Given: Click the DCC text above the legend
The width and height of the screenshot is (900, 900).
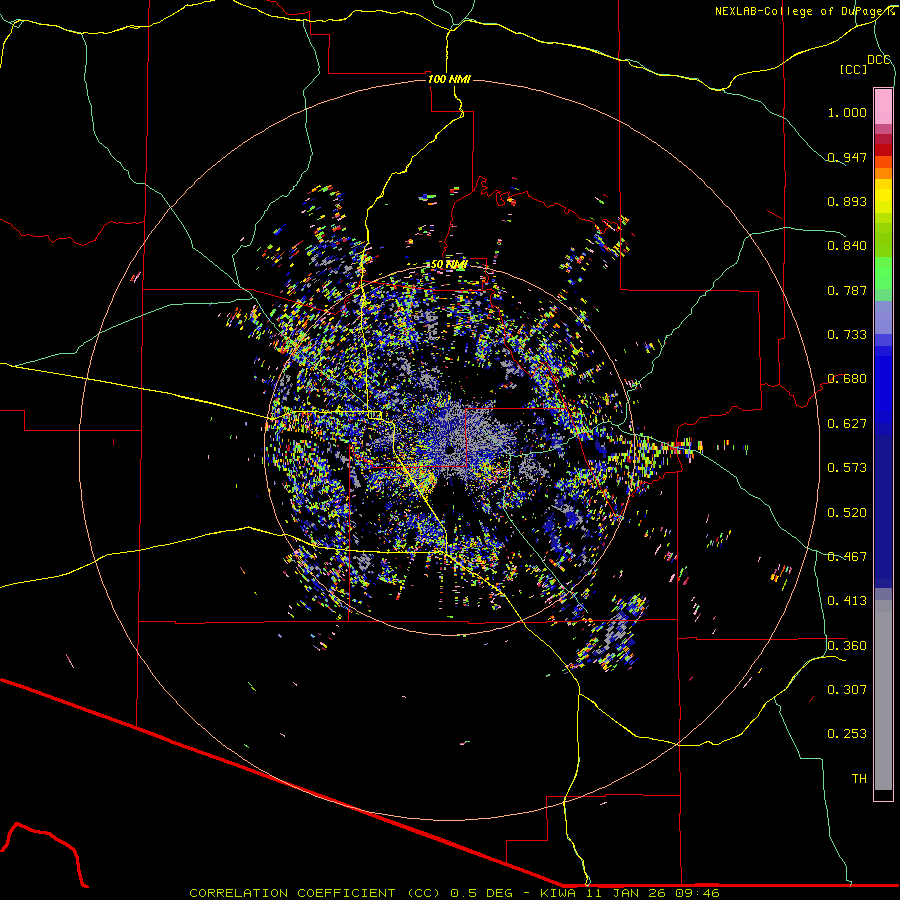Looking at the screenshot, I should point(878,60).
